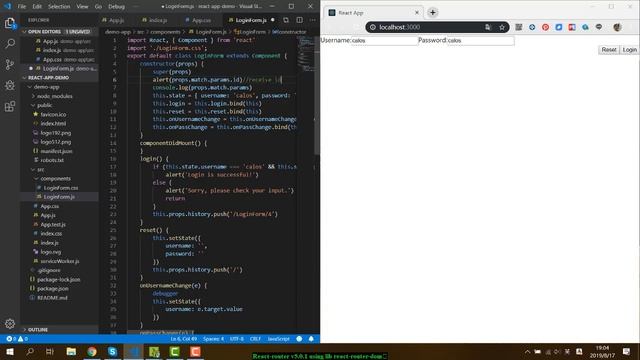Click the site information icon beside localhost
640x360 pixels.
(373, 27)
